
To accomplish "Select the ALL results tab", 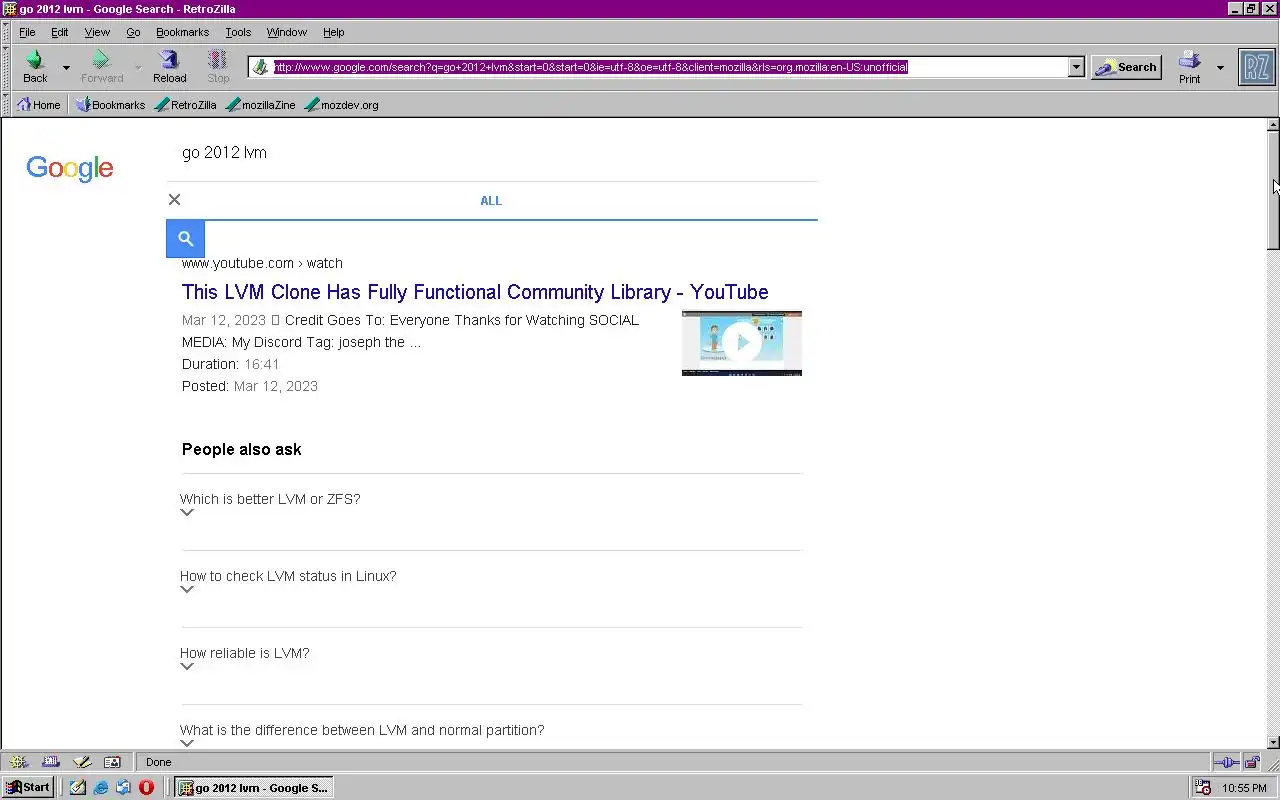I will tap(491, 200).
